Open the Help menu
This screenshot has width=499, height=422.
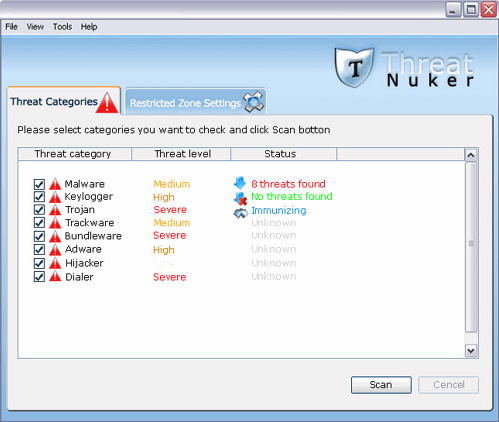click(x=89, y=27)
